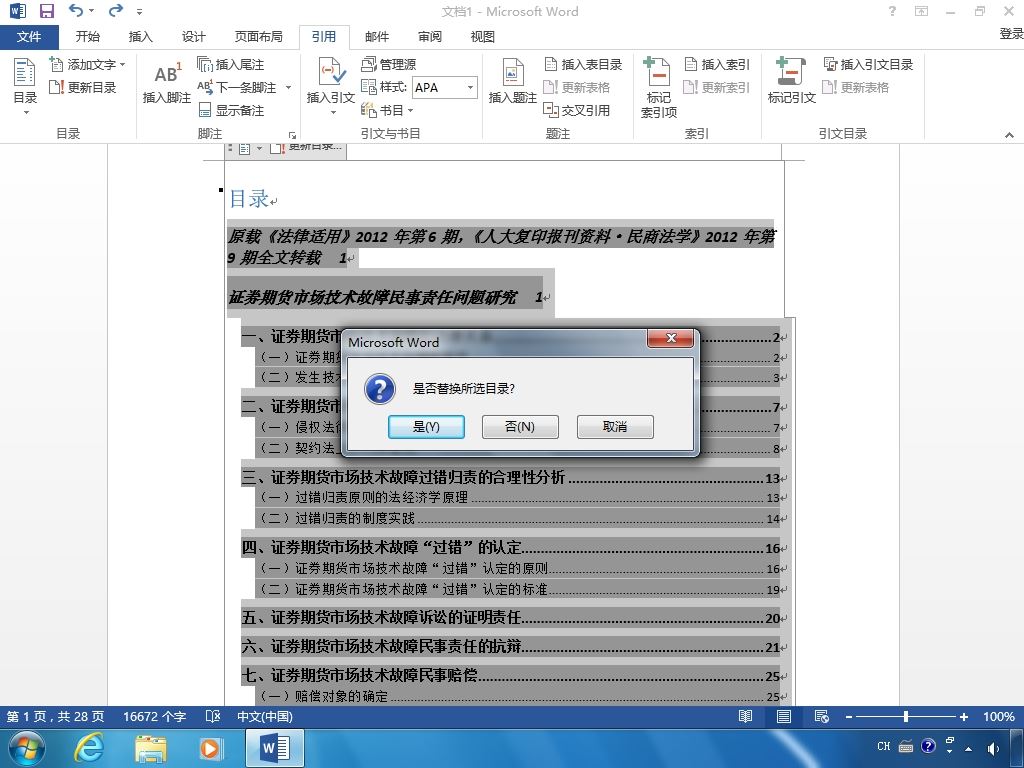
Task: Click the proofing icon in status bar
Action: 213,716
